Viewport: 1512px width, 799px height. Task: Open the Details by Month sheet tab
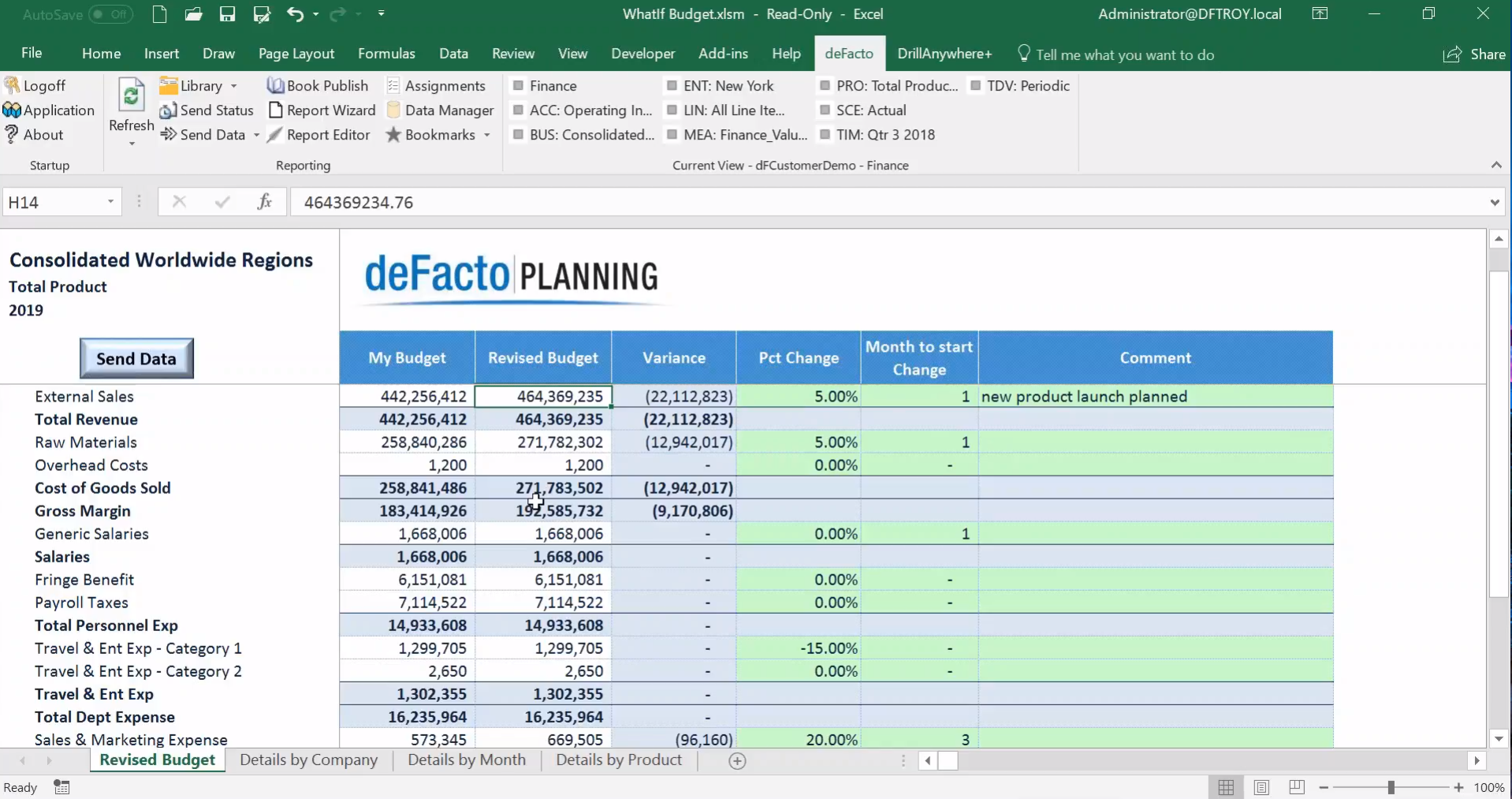pyautogui.click(x=467, y=760)
